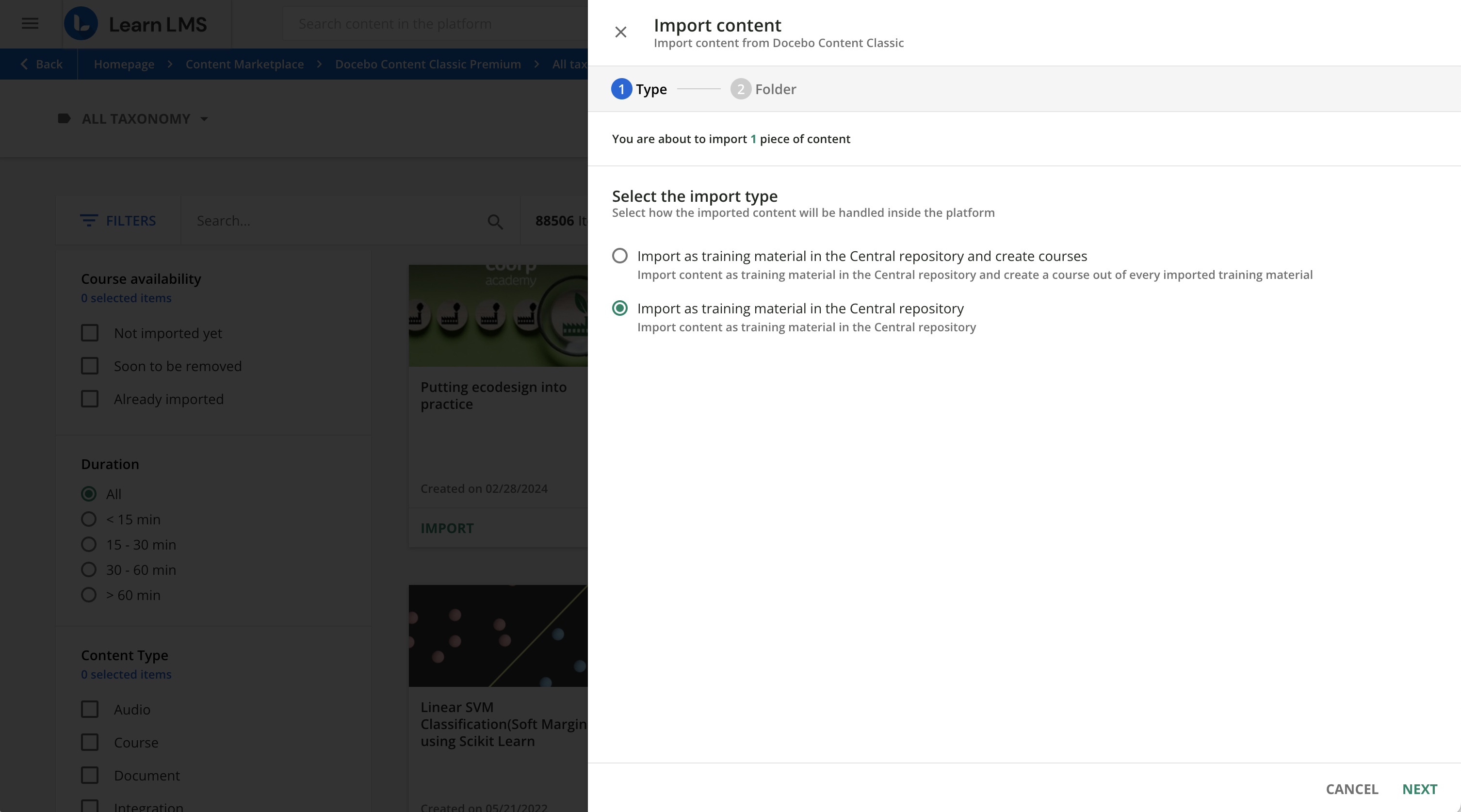Select All duration option
Image resolution: width=1461 pixels, height=812 pixels.
click(88, 494)
